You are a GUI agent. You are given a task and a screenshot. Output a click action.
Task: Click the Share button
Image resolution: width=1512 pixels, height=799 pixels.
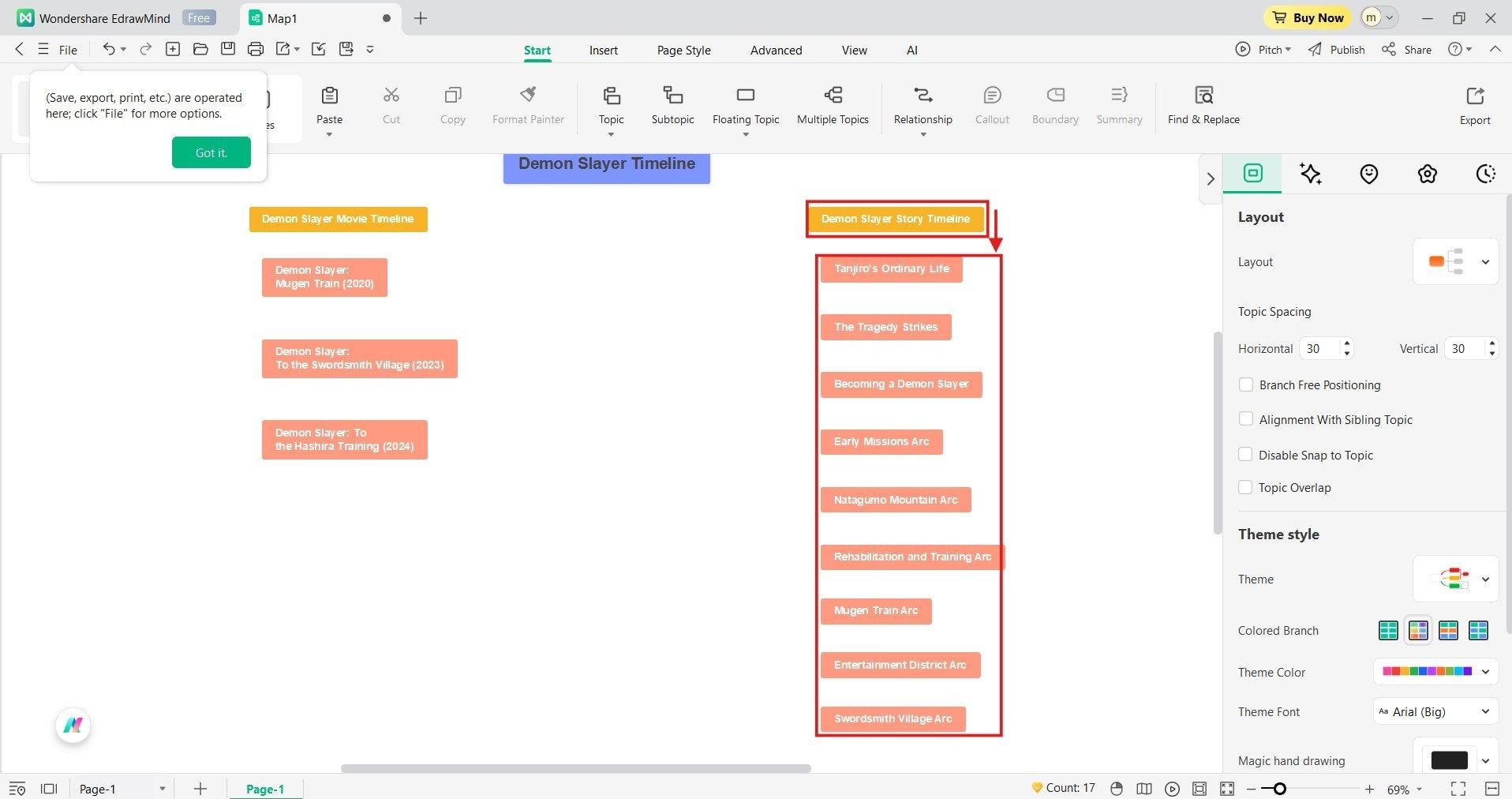[x=1407, y=49]
